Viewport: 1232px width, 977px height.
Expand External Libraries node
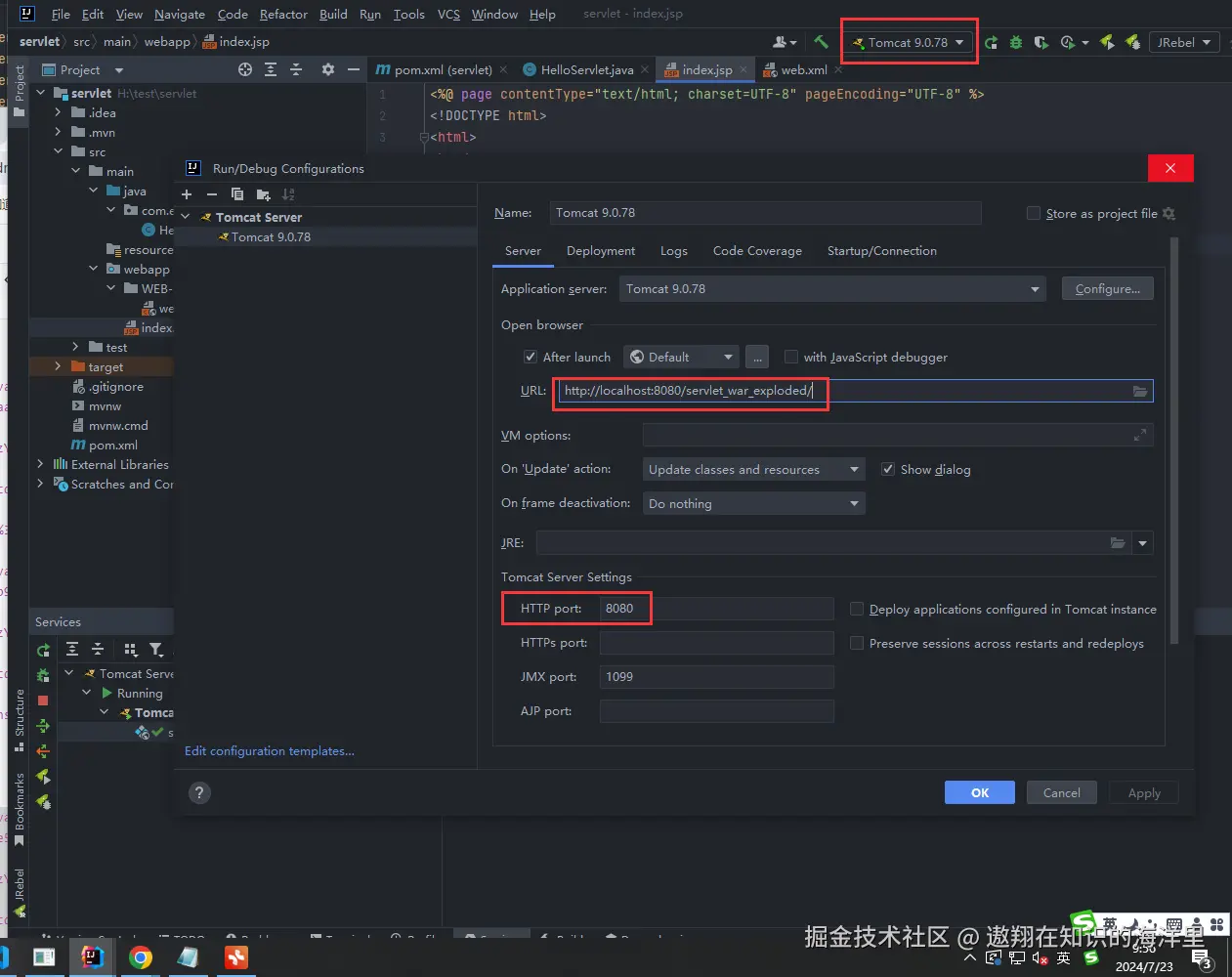[x=40, y=464]
